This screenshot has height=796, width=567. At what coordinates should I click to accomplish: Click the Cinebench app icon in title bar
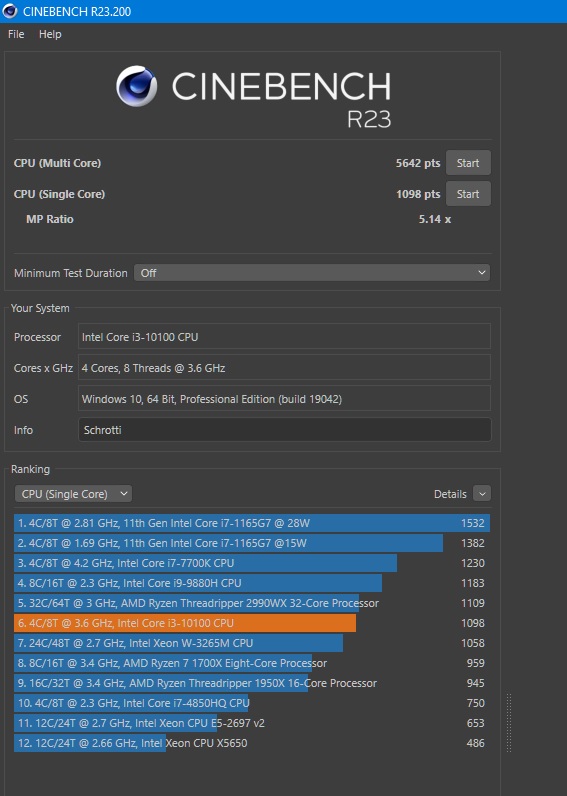click(10, 11)
